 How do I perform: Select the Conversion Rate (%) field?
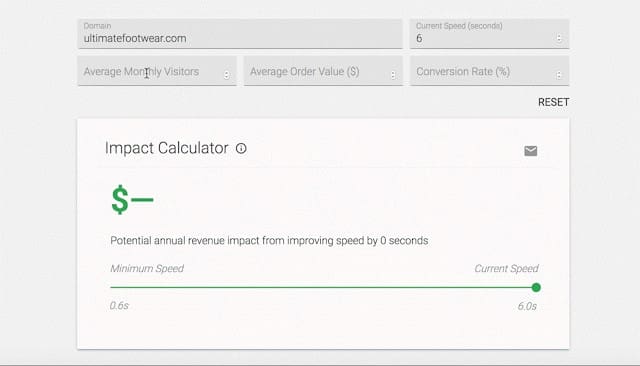[489, 71]
